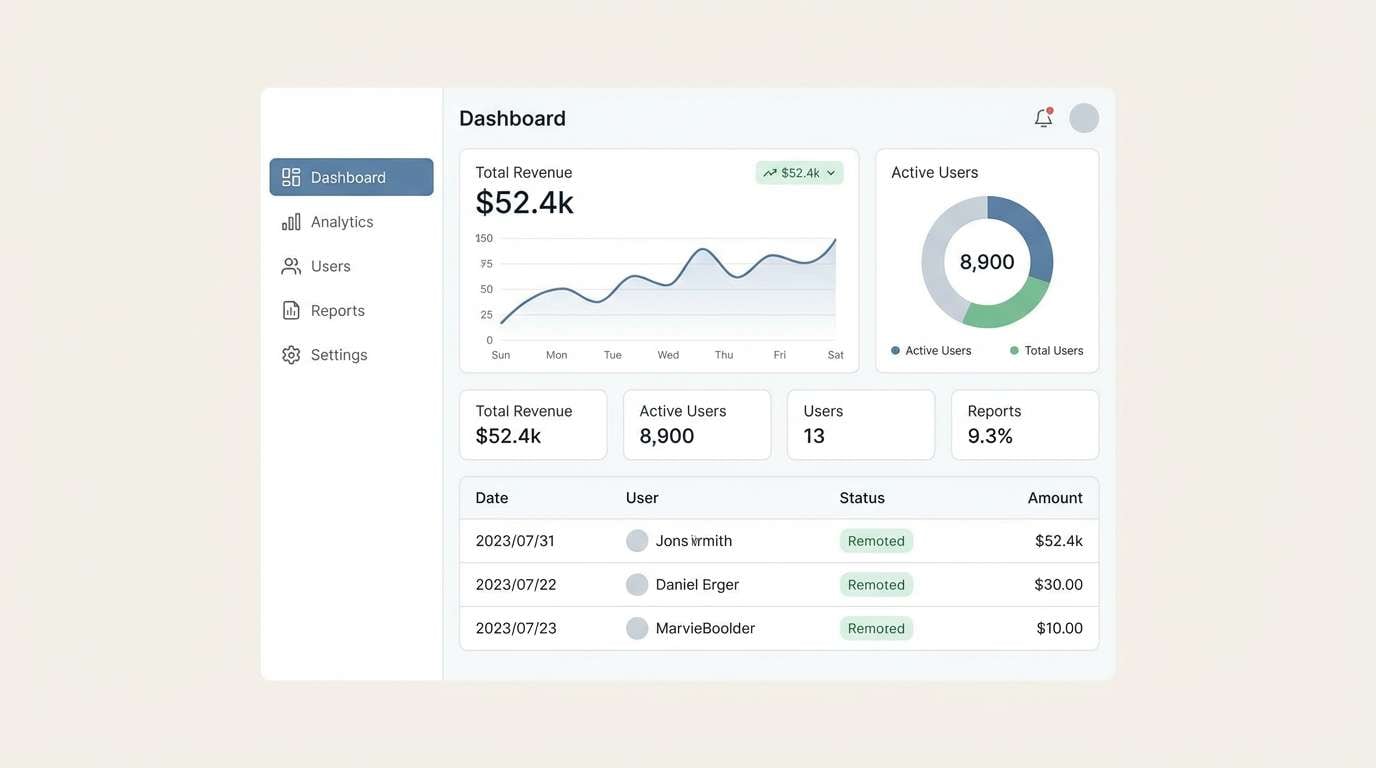This screenshot has height=768, width=1376.
Task: Select the Date column header
Action: (491, 497)
